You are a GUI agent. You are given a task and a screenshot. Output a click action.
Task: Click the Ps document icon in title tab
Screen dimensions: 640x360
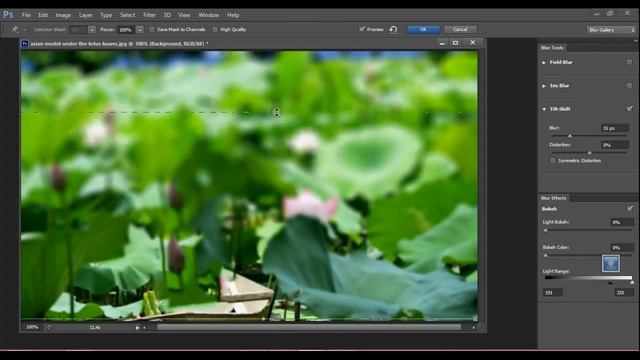(x=25, y=43)
